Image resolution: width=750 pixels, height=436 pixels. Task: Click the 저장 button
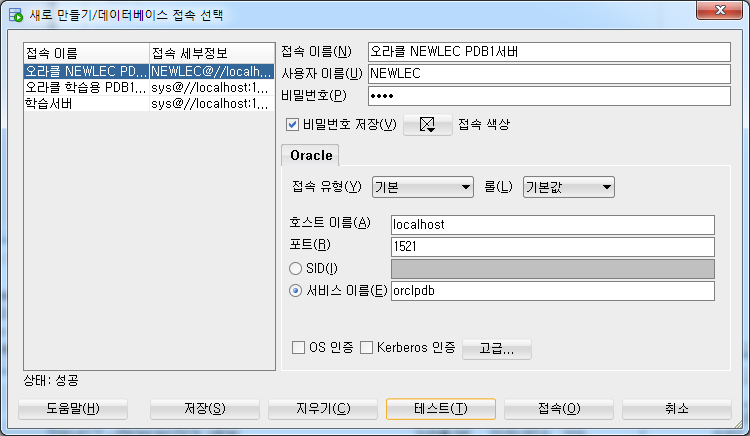pyautogui.click(x=205, y=409)
